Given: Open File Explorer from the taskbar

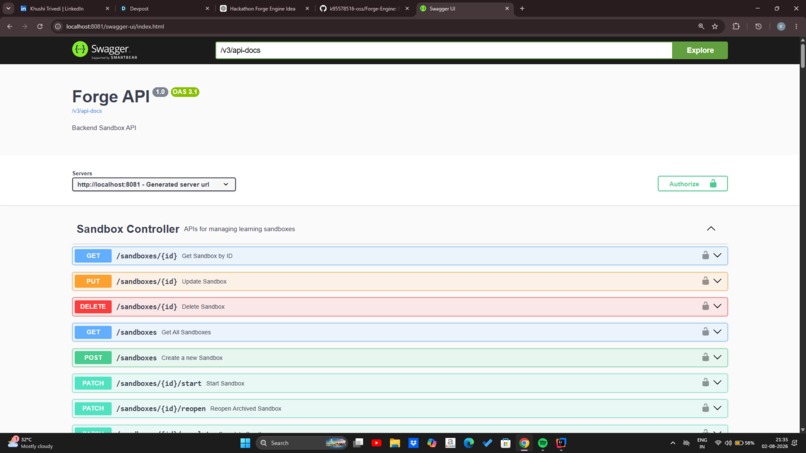Looking at the screenshot, I should (395, 443).
